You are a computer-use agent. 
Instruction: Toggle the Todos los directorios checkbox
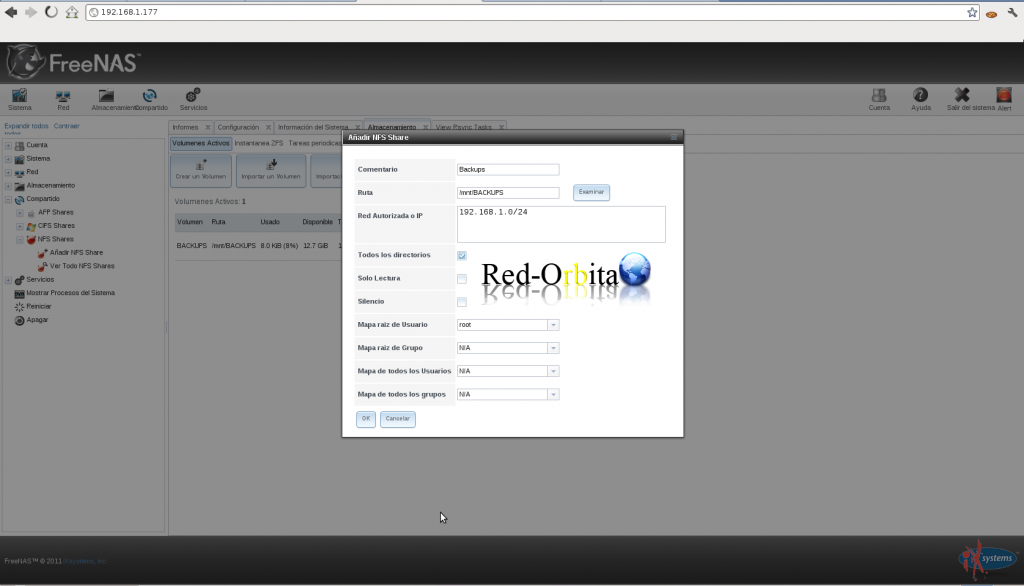click(x=462, y=255)
